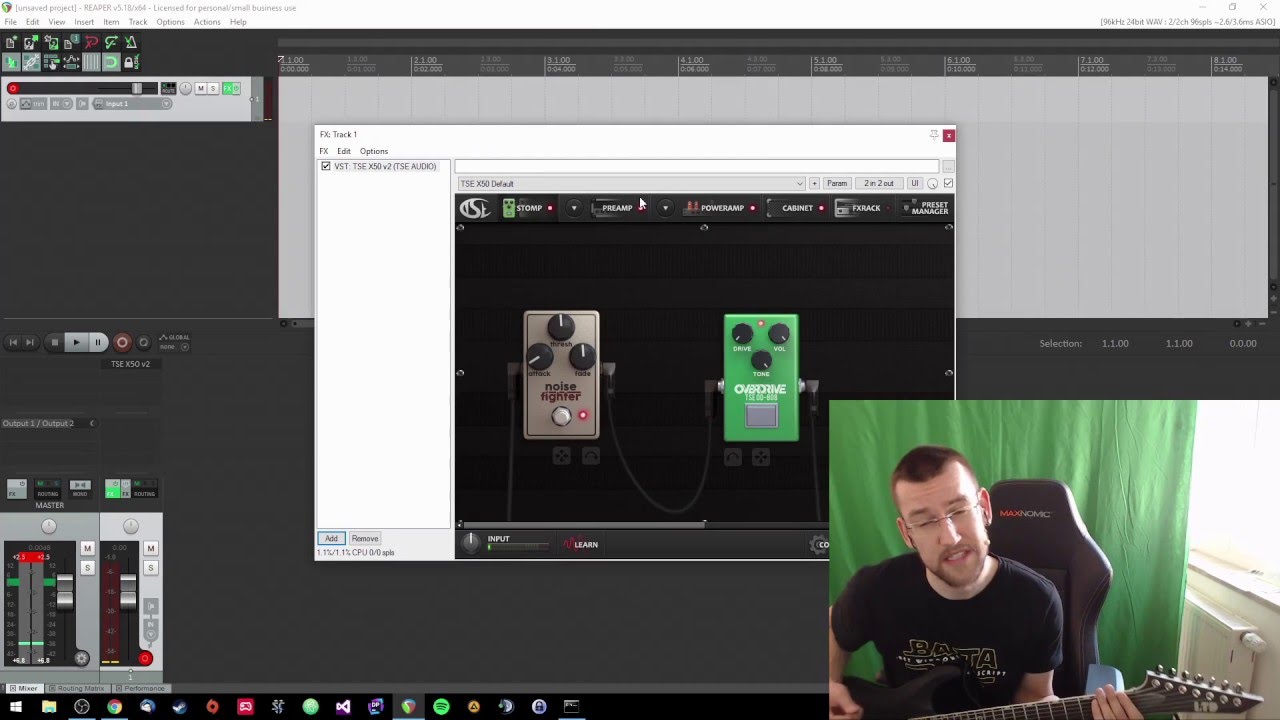Arm track 1 record button in track panel
Screen dimensions: 1280x720
(13, 88)
